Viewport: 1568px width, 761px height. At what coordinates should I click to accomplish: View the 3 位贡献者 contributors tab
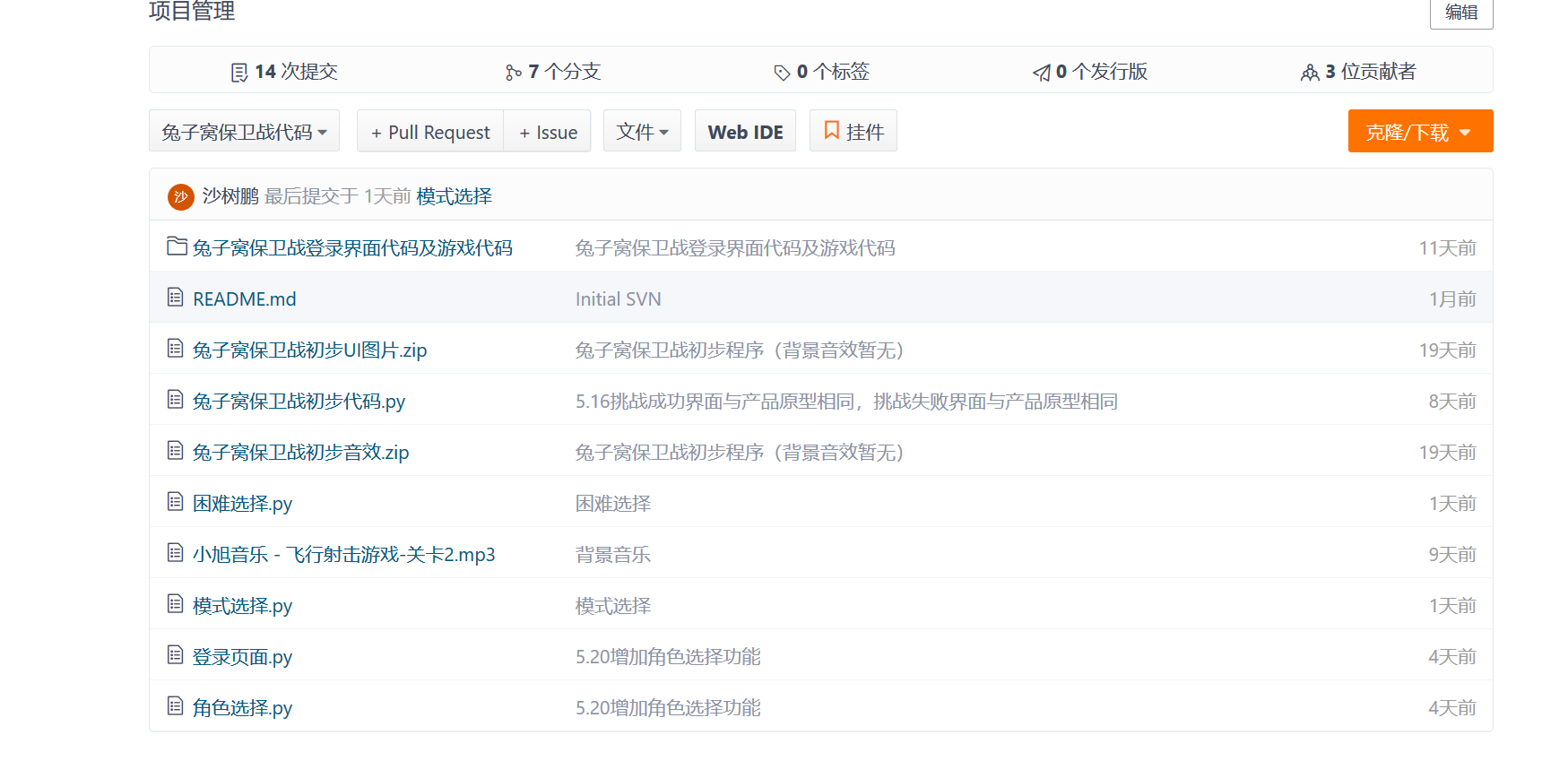pyautogui.click(x=1358, y=72)
